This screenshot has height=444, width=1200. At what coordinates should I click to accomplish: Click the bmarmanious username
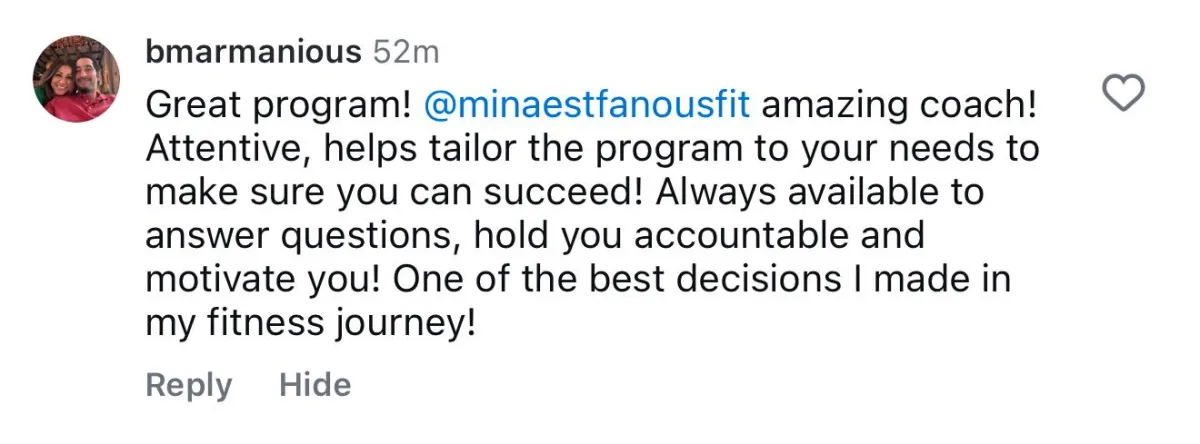(252, 51)
